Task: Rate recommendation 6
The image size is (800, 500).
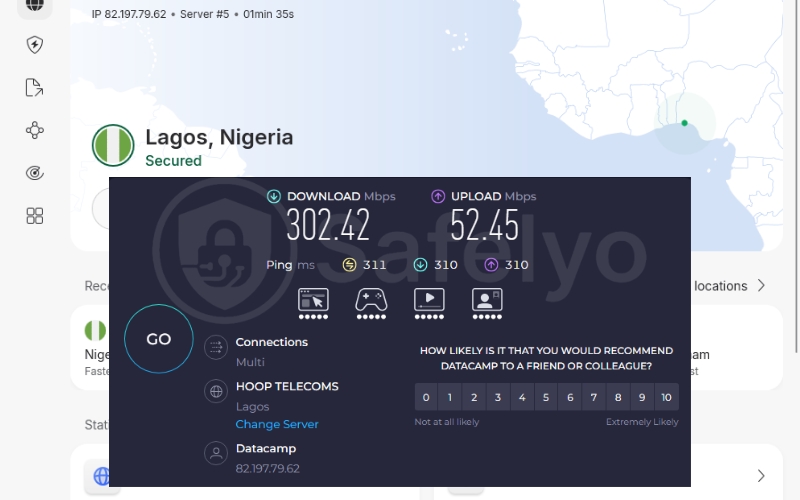Action: (570, 397)
